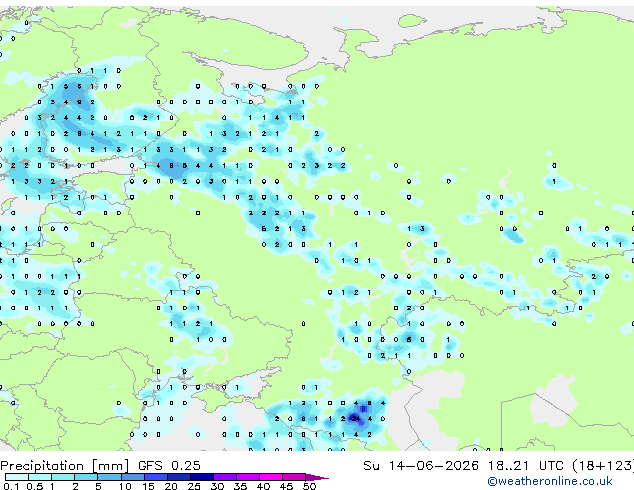
Task: Click the legend label '20'
Action: tap(171, 486)
